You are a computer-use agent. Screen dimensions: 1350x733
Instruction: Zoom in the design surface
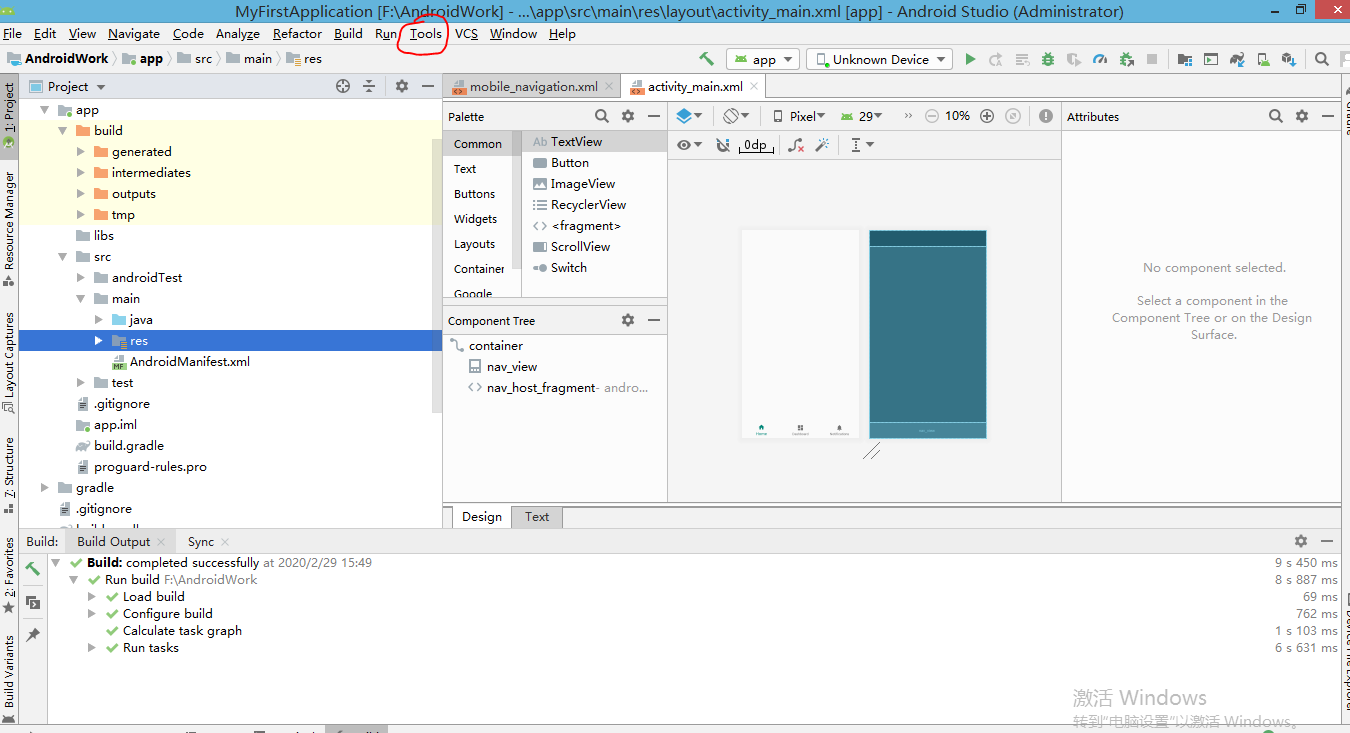tap(987, 116)
